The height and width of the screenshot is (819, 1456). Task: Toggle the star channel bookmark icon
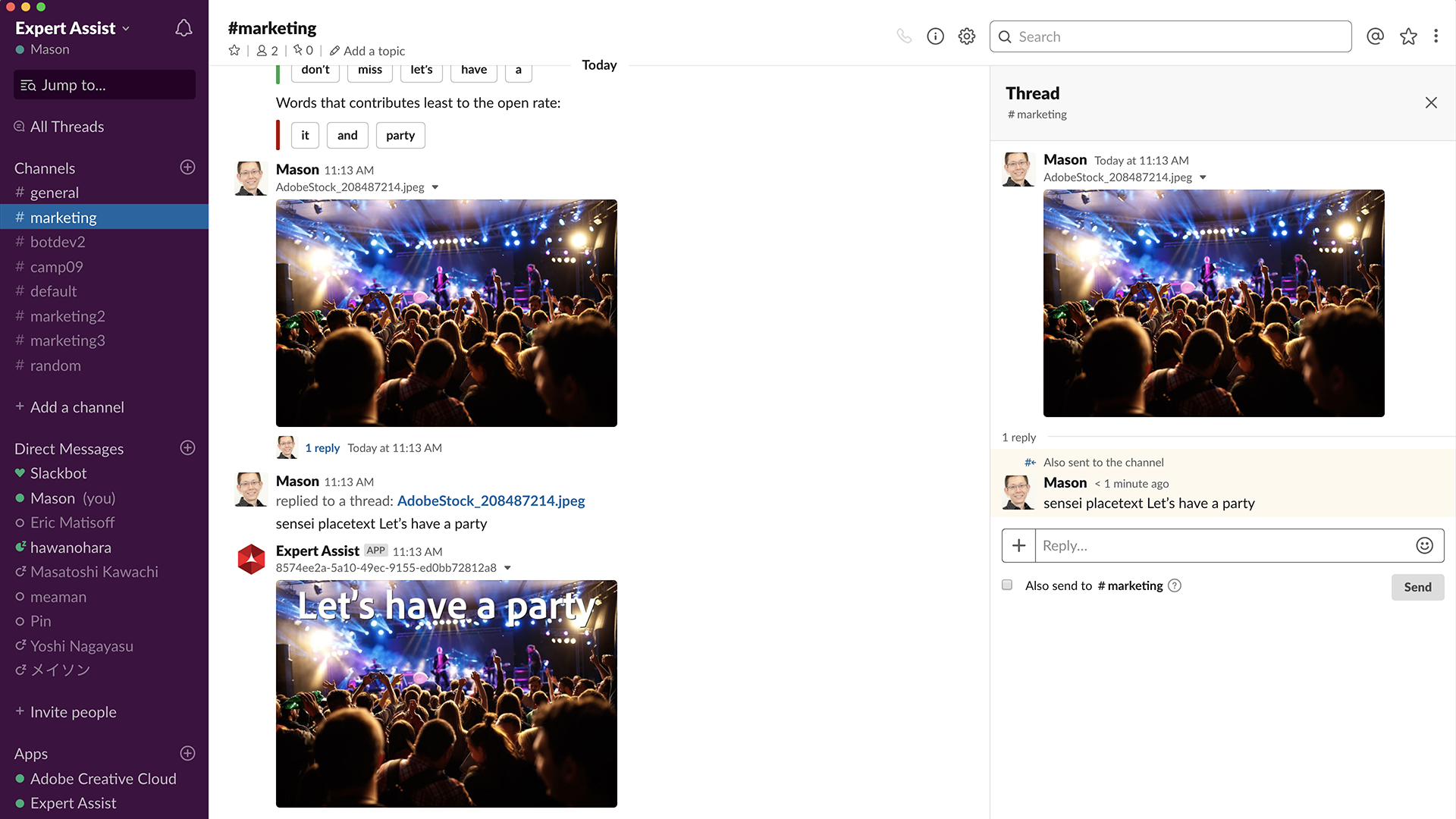point(233,50)
